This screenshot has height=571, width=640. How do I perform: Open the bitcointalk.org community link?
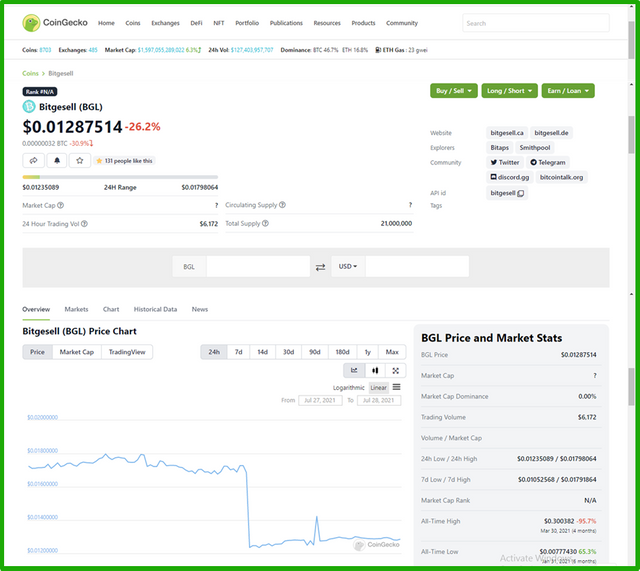click(x=561, y=177)
